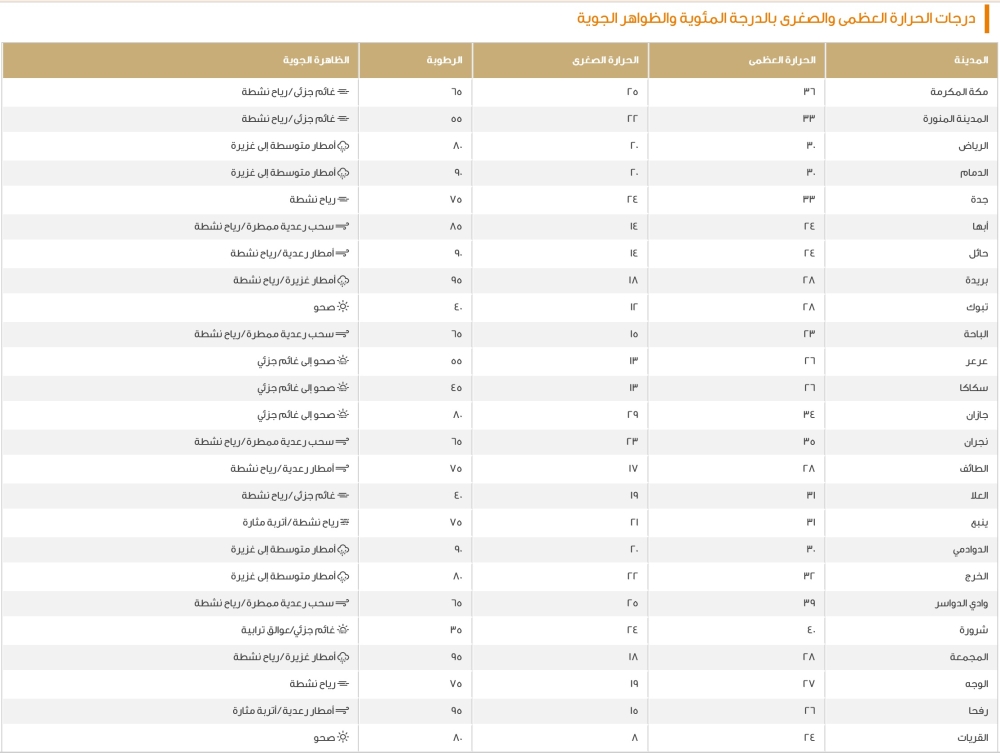Click the sun icon in the تبوك row
1000x753 pixels.
pyautogui.click(x=342, y=307)
